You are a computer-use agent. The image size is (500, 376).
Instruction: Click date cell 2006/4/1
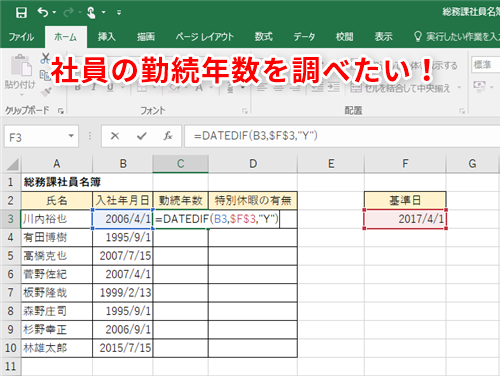tap(123, 219)
